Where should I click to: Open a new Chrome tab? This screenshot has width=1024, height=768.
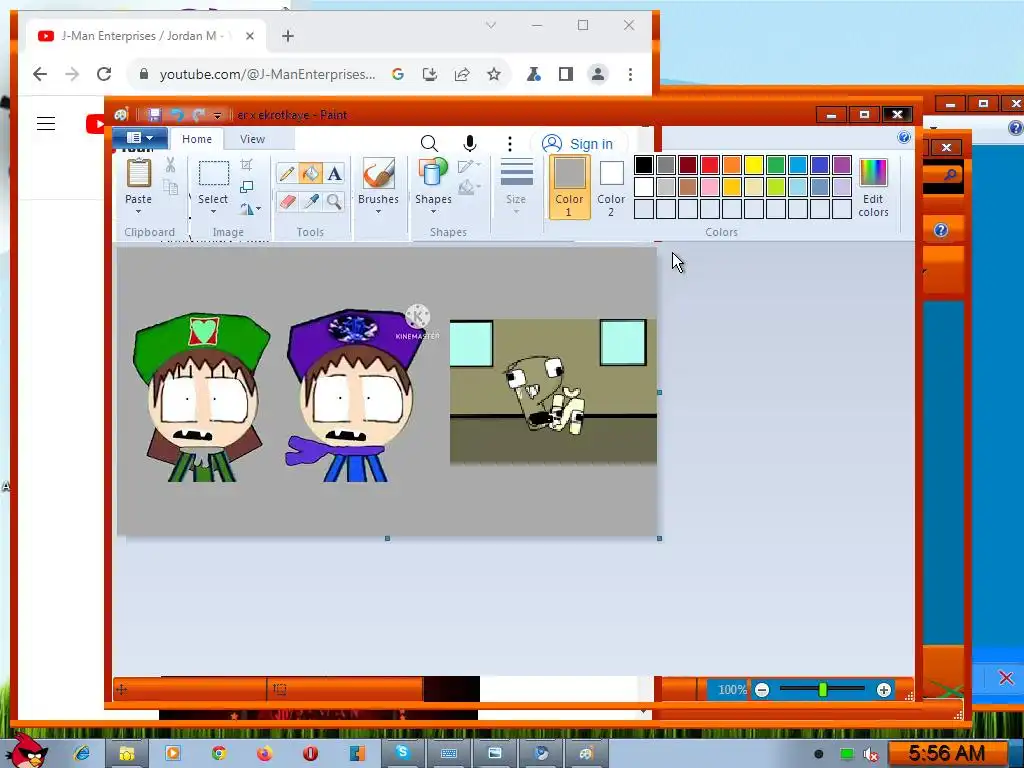tap(288, 36)
